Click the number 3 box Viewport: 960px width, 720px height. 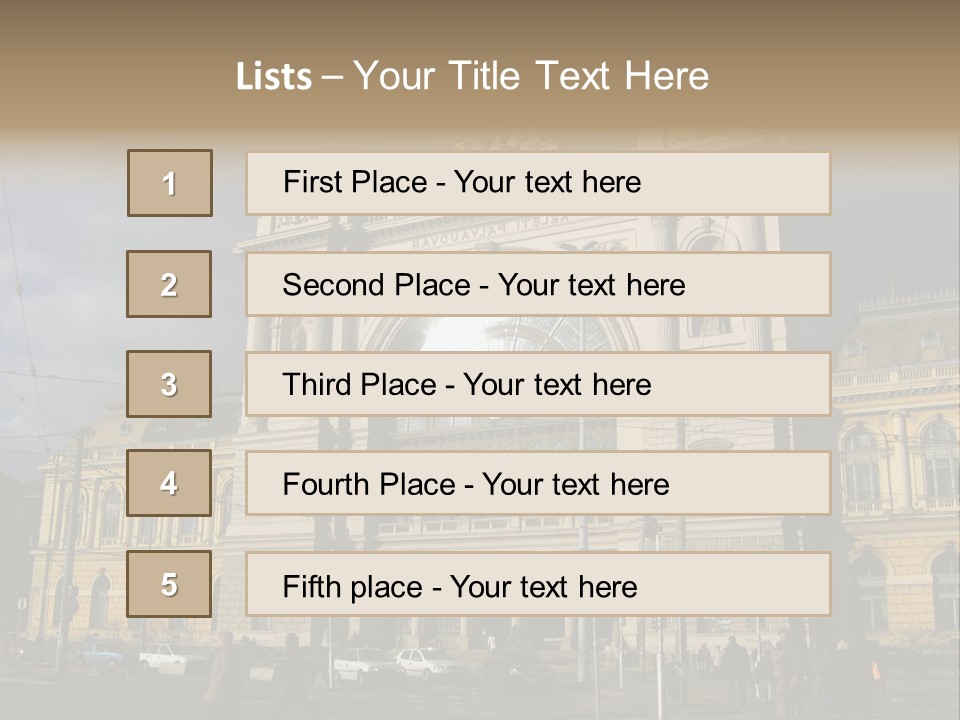[169, 384]
